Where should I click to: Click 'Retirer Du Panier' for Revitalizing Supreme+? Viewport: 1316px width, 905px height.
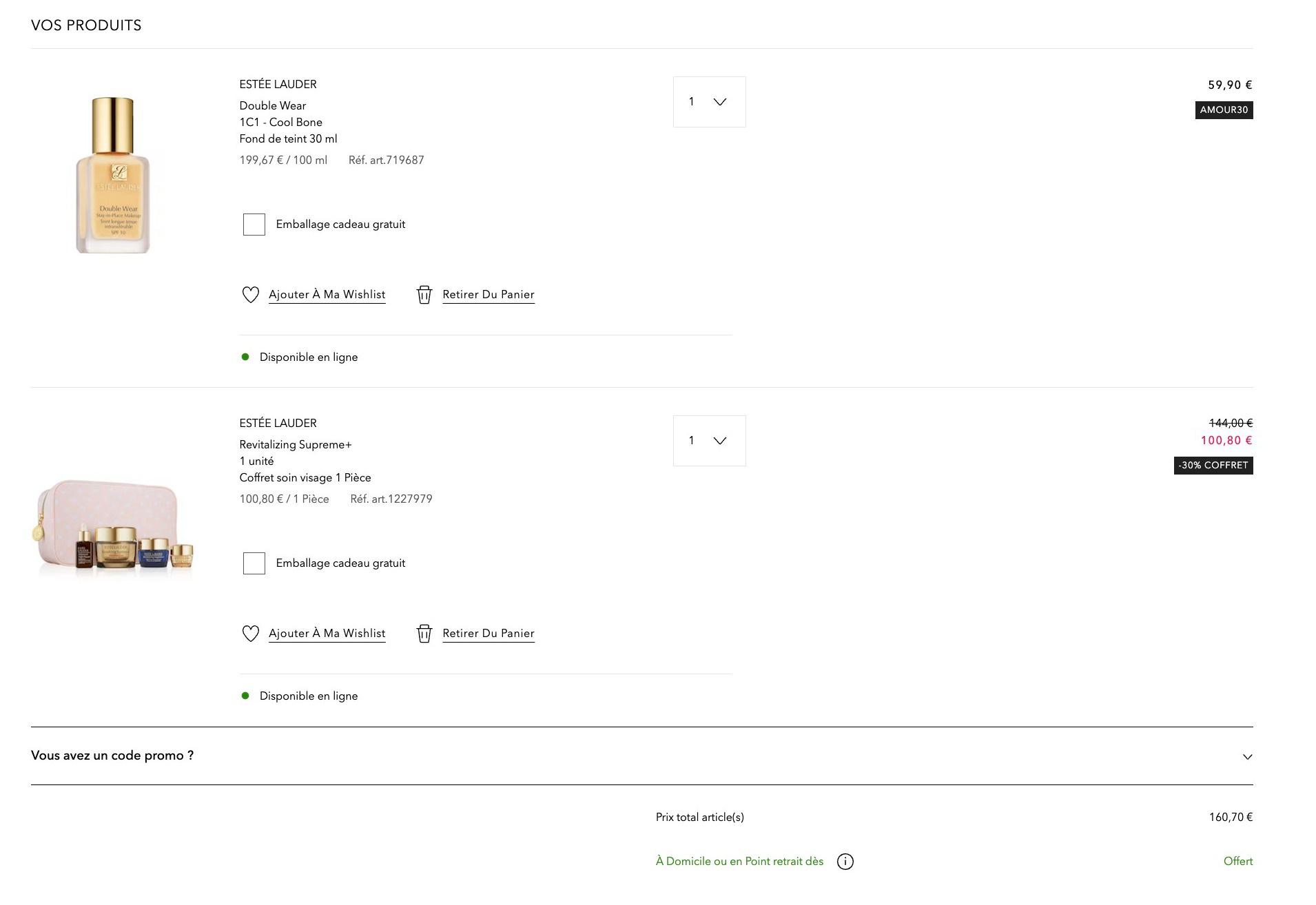point(488,634)
